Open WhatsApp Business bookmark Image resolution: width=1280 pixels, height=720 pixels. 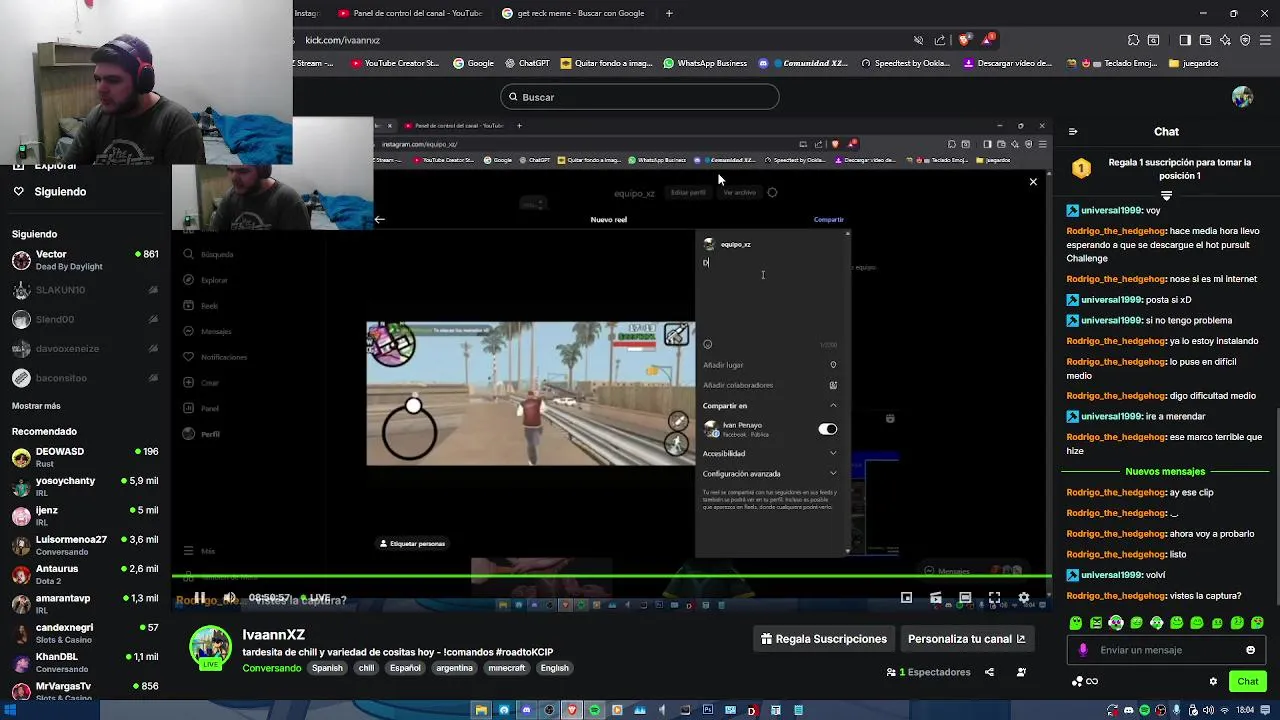705,63
